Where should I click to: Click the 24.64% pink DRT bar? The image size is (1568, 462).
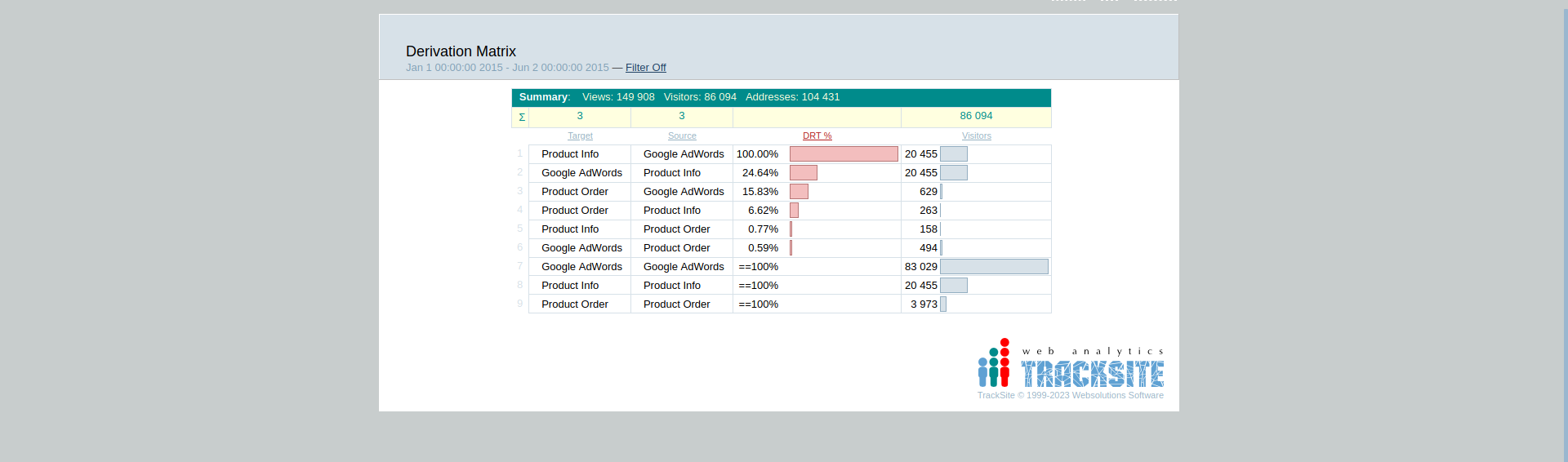pyautogui.click(x=803, y=173)
